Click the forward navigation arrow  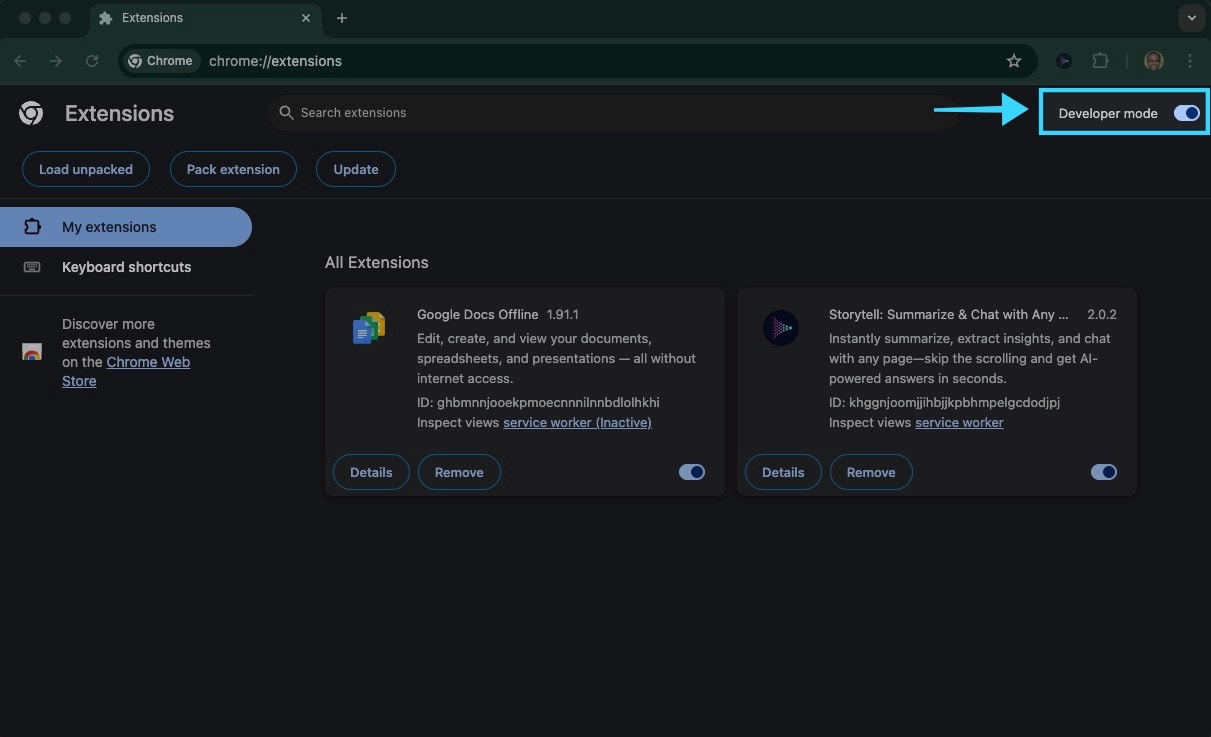pos(56,61)
